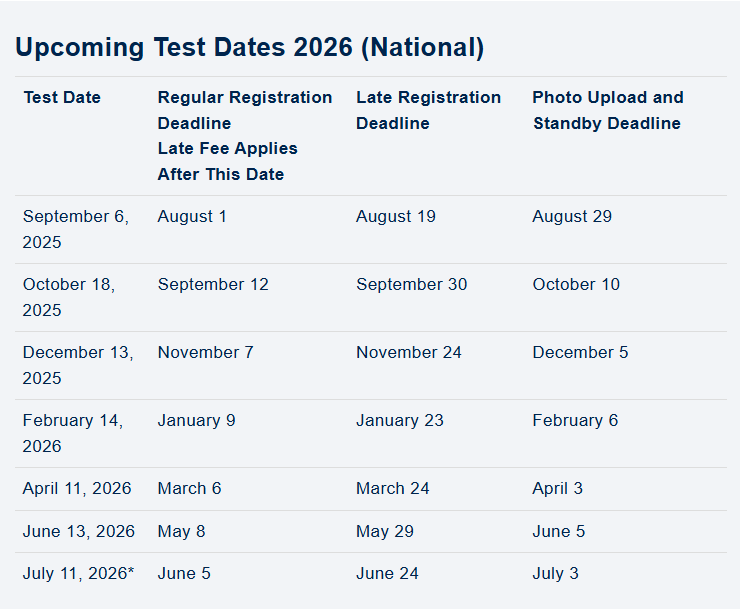Select the Test Date column header
740x609 pixels.
[x=62, y=97]
